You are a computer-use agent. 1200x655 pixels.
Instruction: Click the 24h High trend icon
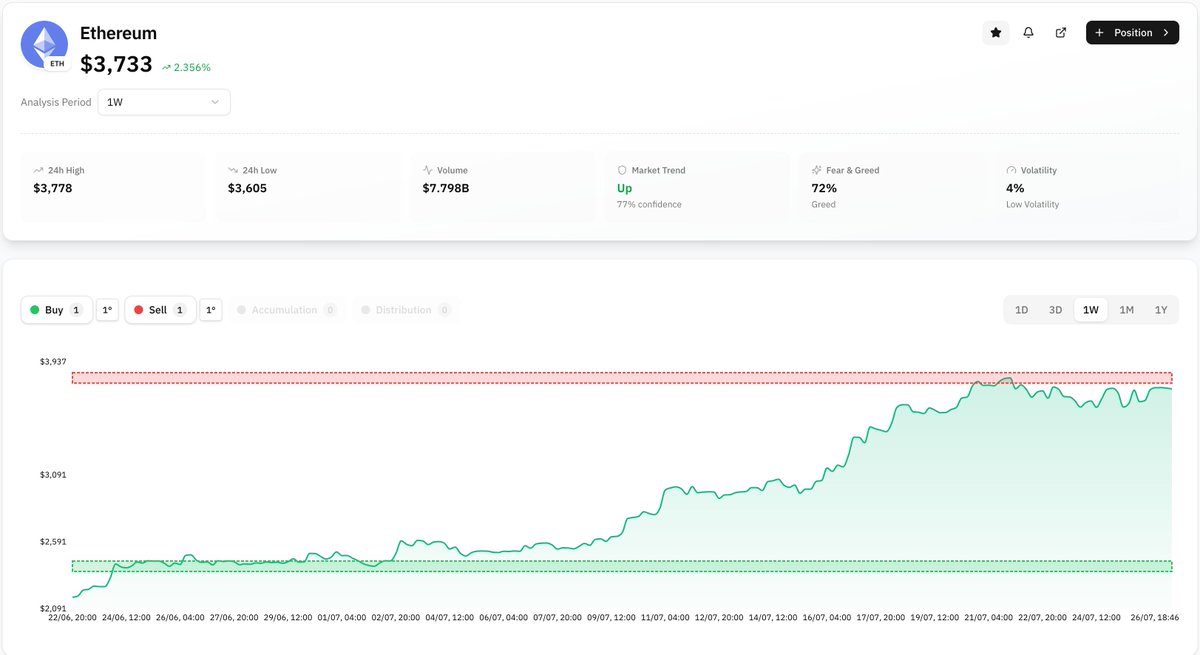tap(38, 170)
